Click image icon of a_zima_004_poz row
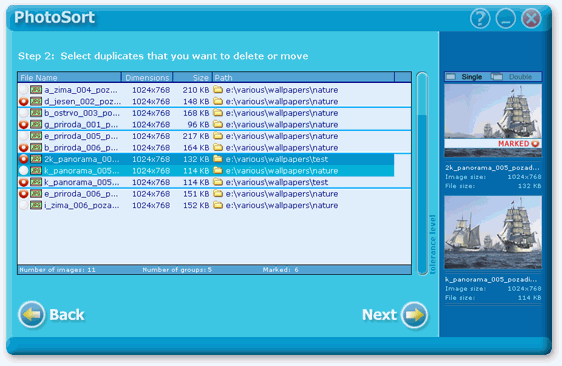 pos(36,90)
